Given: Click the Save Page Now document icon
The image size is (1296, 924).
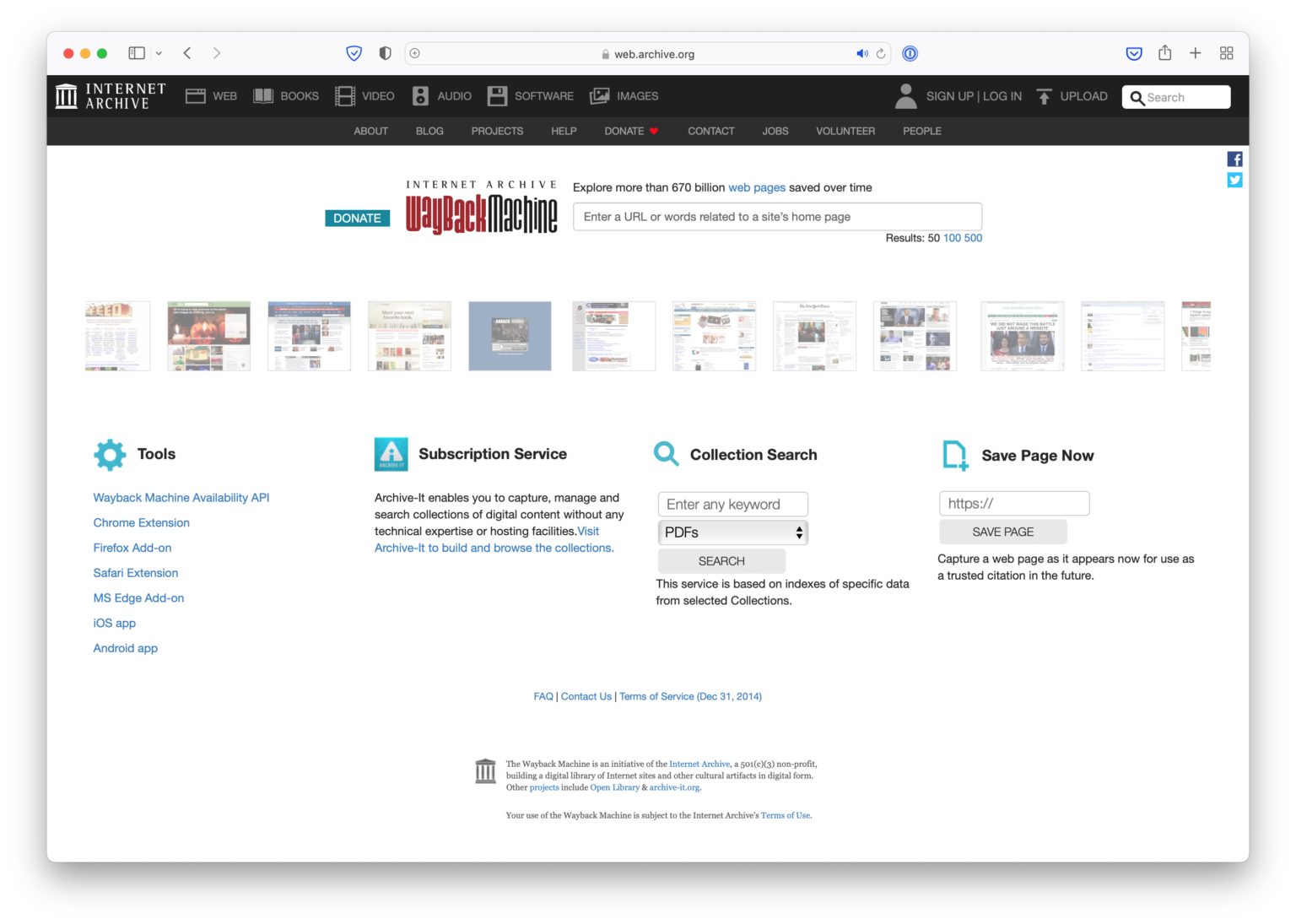Looking at the screenshot, I should tap(955, 455).
